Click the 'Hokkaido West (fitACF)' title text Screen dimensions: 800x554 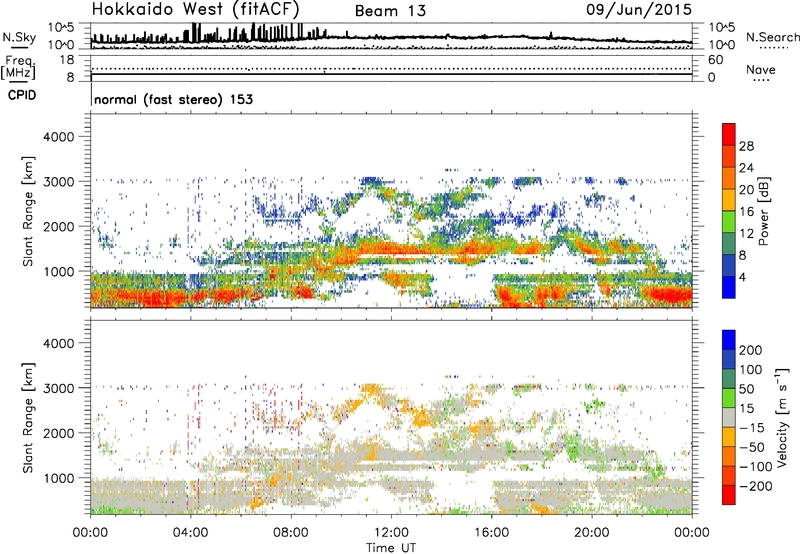coord(195,9)
